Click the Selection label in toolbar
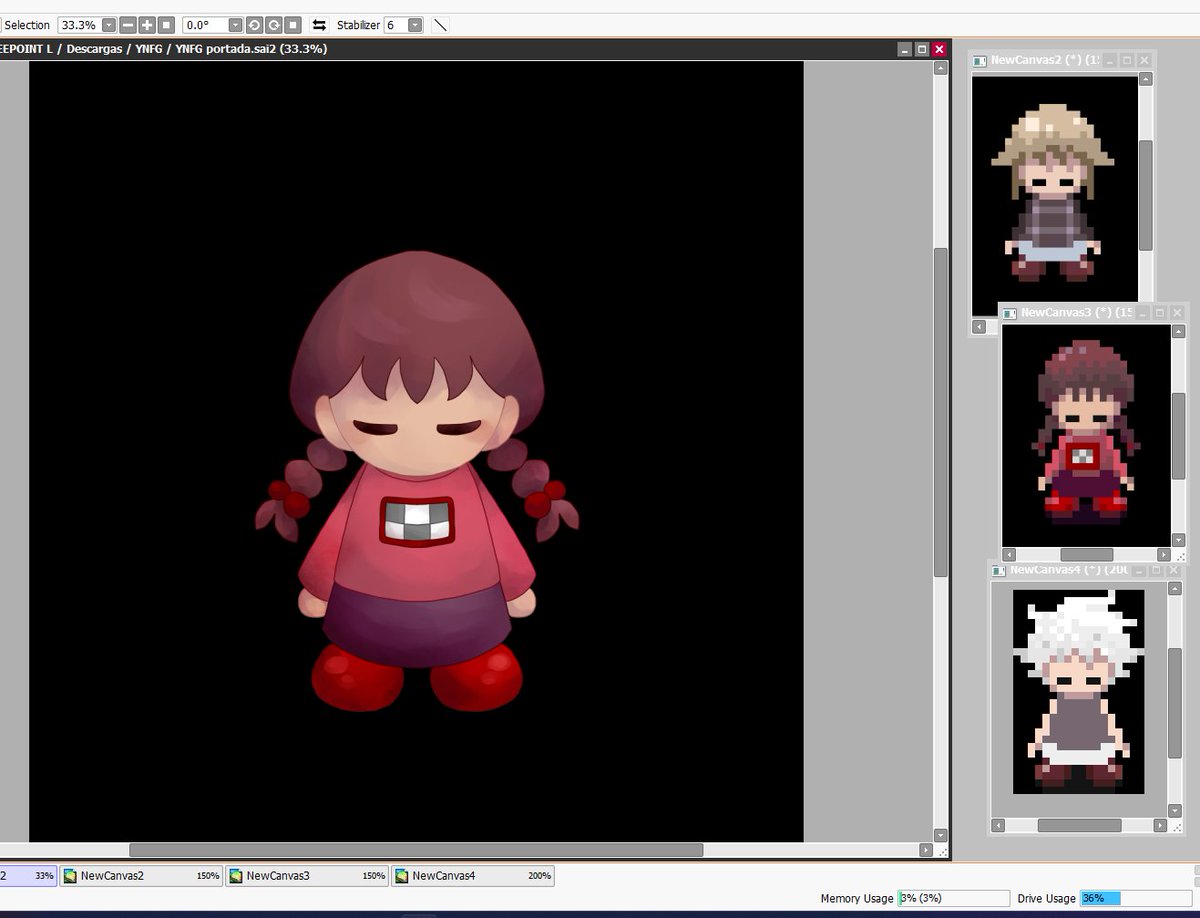 tap(27, 25)
